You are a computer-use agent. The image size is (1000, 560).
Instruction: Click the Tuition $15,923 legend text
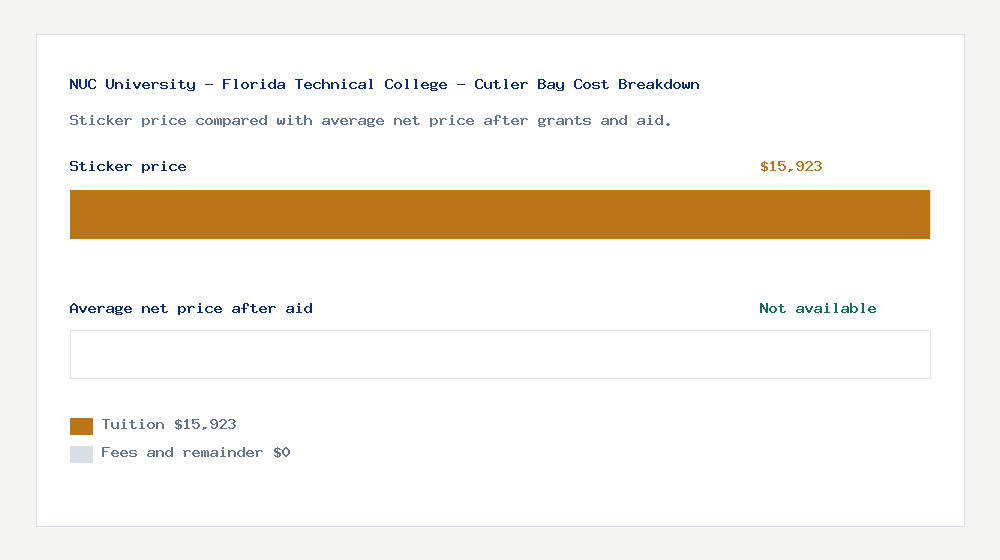pos(168,425)
